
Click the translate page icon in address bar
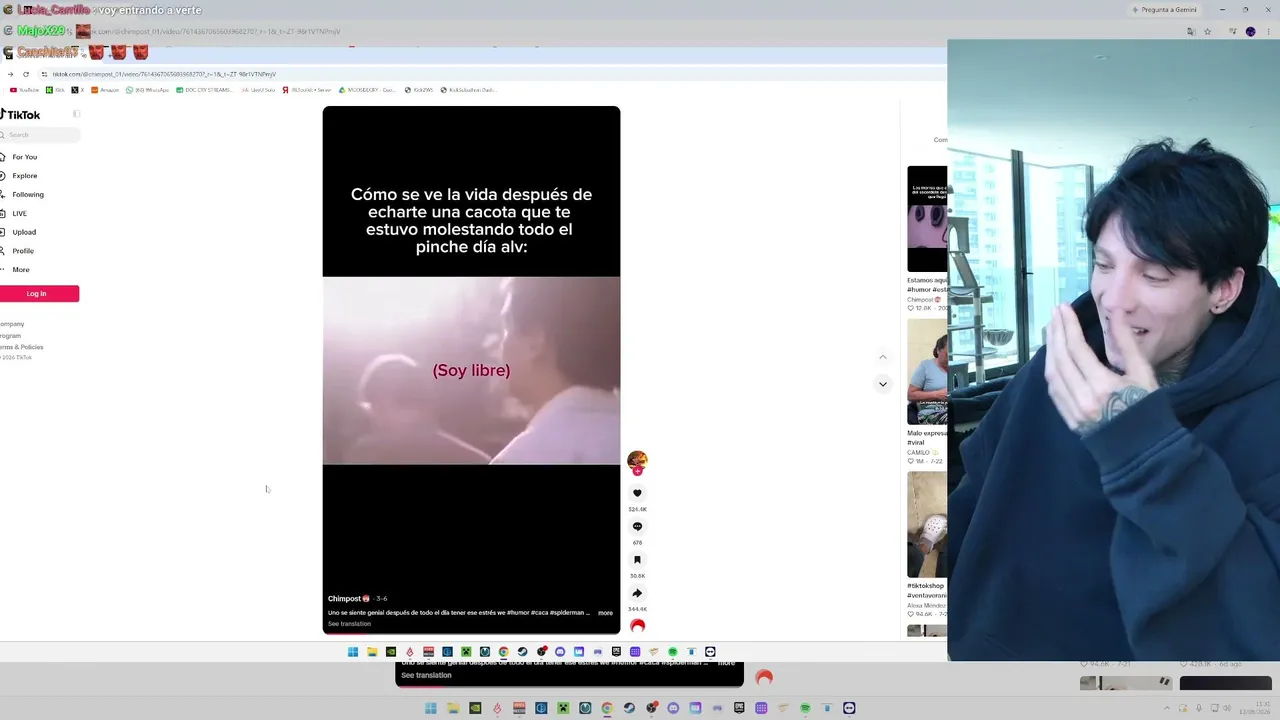pyautogui.click(x=1190, y=32)
